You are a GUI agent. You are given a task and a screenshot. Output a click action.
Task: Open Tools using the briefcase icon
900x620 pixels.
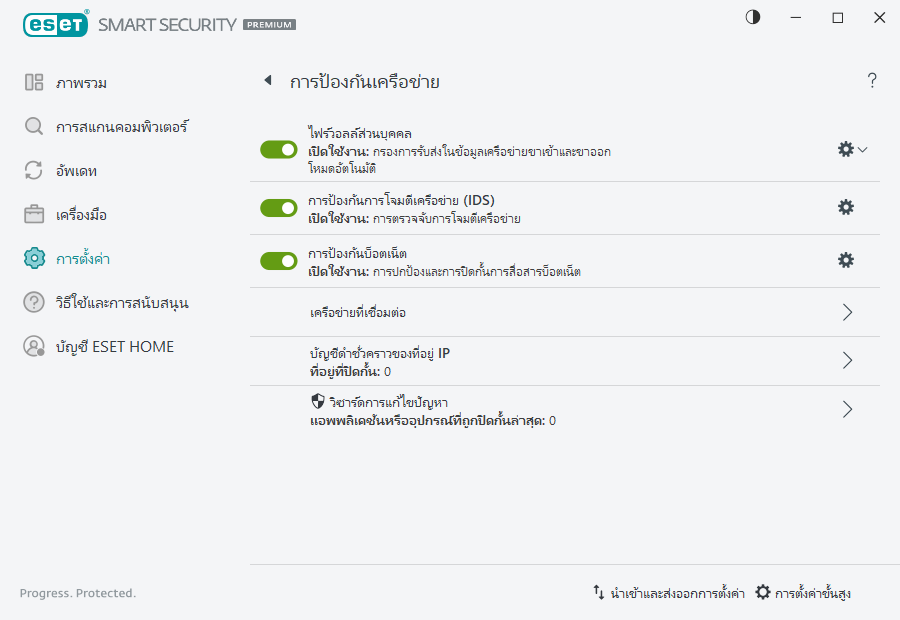(x=33, y=214)
